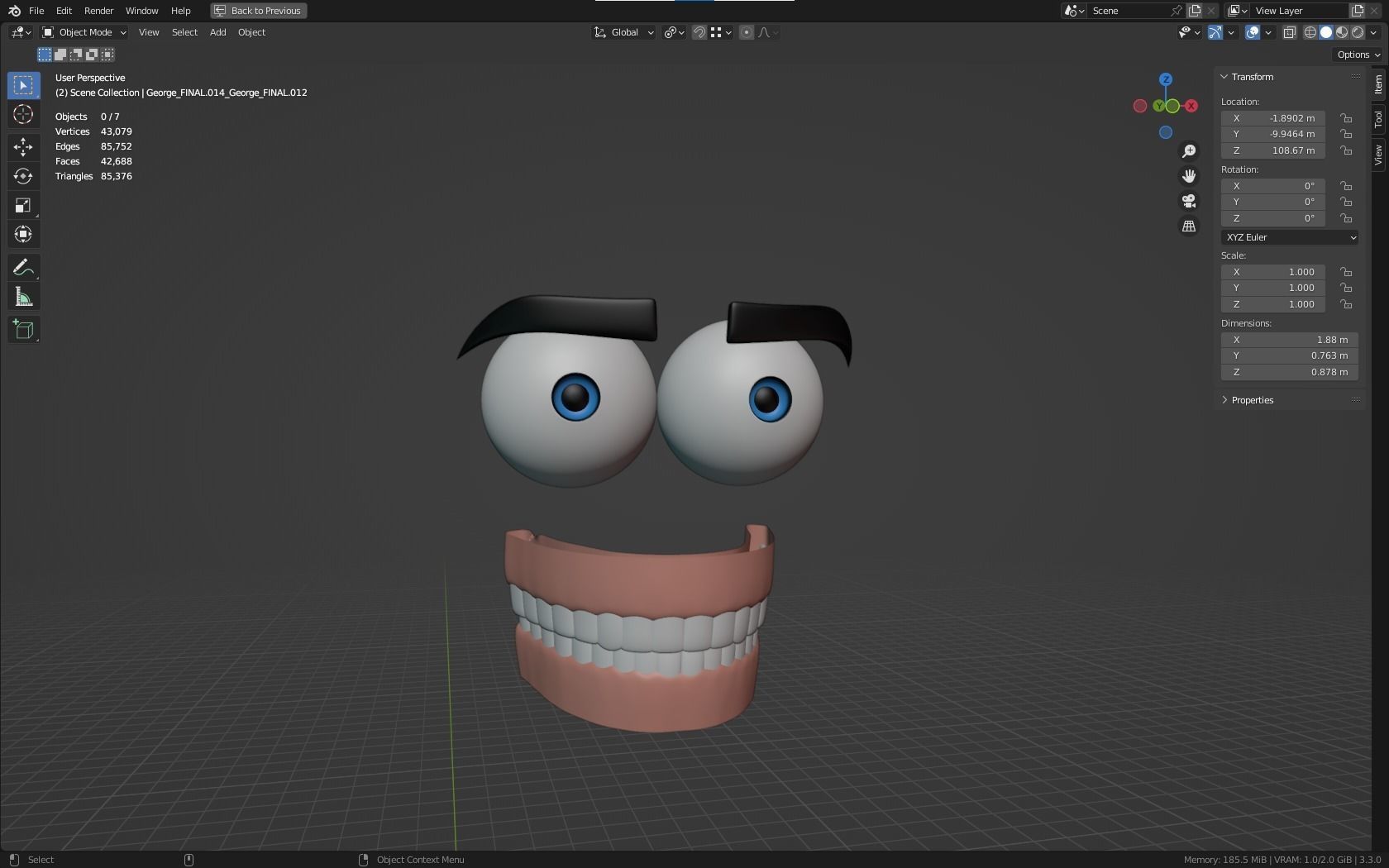Open the Render menu
Screen dimensions: 1389x868
tap(98, 11)
